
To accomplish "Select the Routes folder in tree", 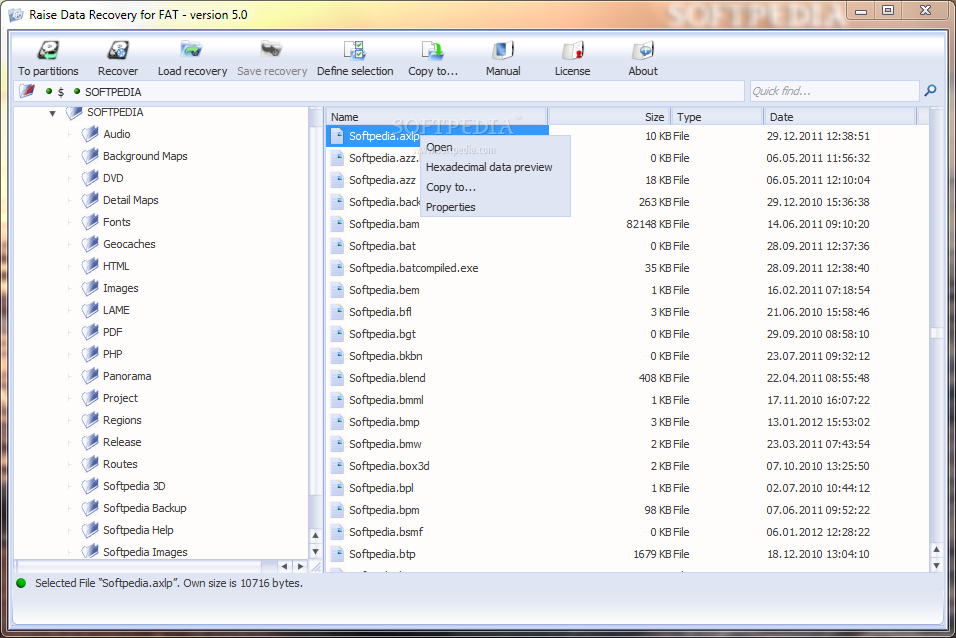I will [x=120, y=464].
